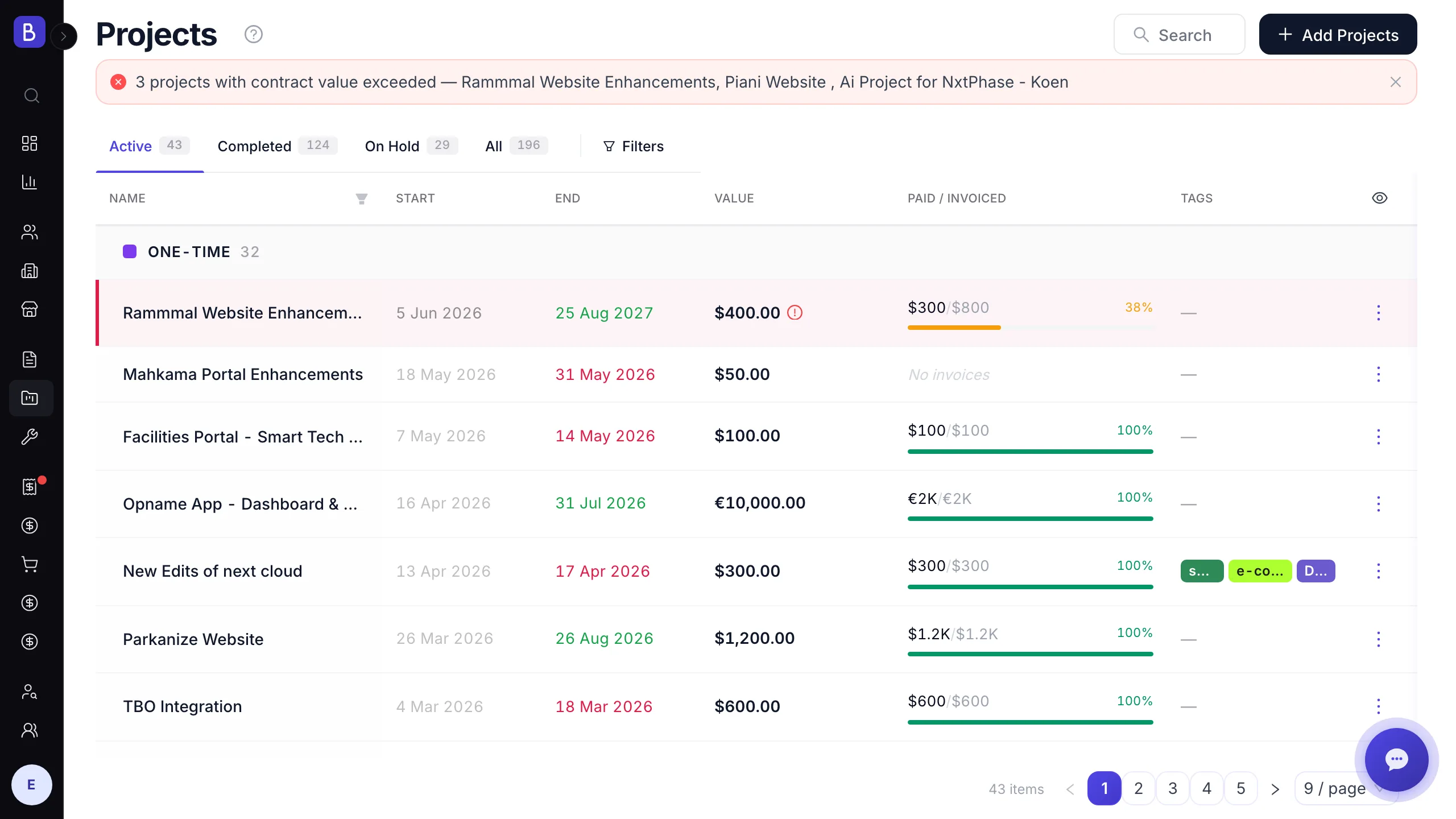Open the Filters button
Screen dimensions: 1456x819
pyautogui.click(x=633, y=146)
